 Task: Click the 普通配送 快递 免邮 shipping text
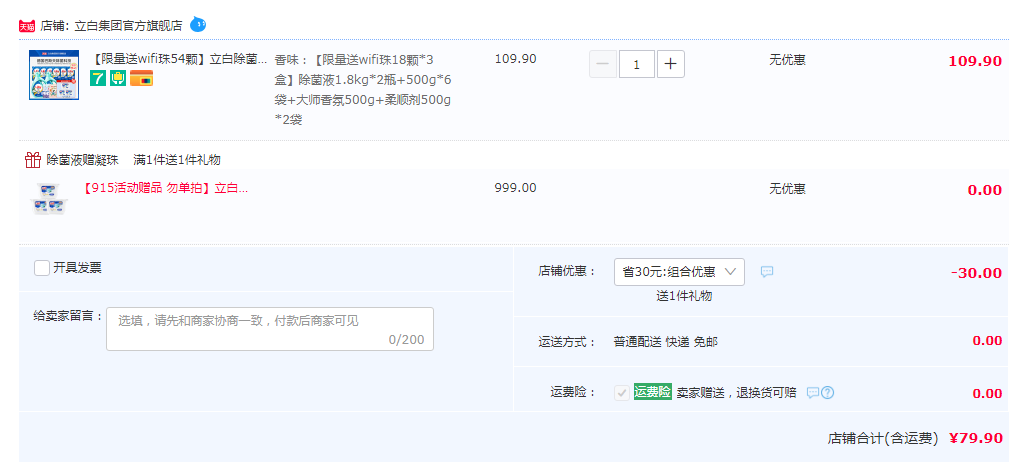point(665,342)
